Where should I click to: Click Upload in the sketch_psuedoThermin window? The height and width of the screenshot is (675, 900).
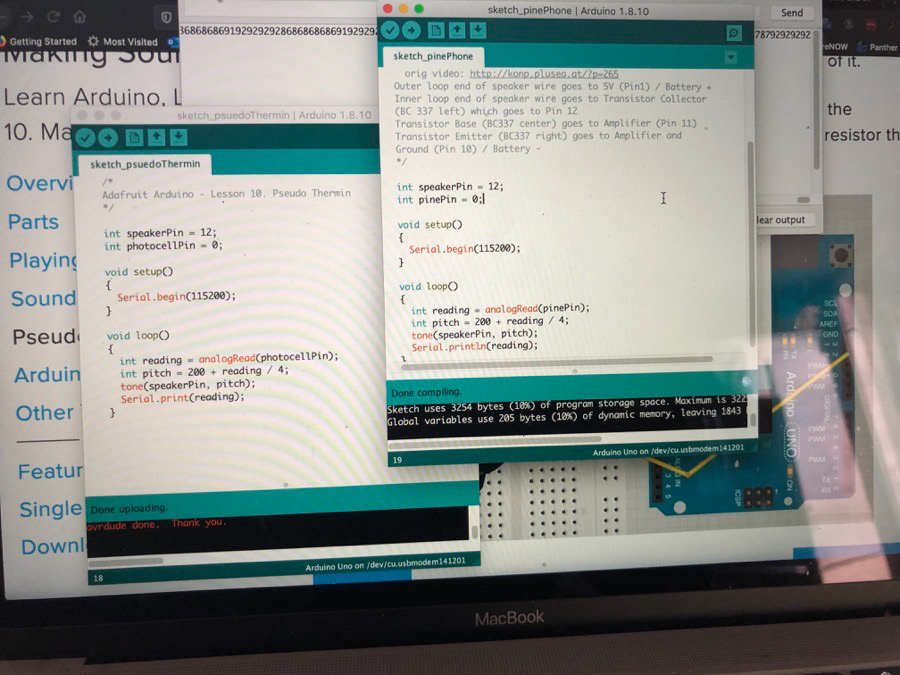coord(107,138)
